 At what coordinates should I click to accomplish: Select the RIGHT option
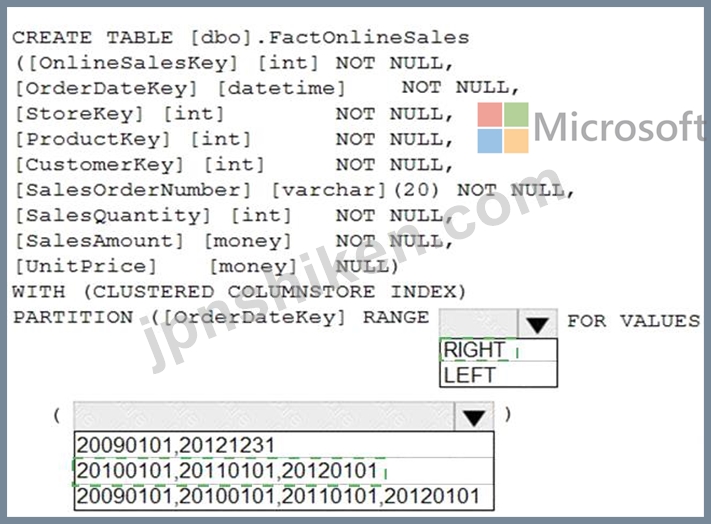pos(498,350)
